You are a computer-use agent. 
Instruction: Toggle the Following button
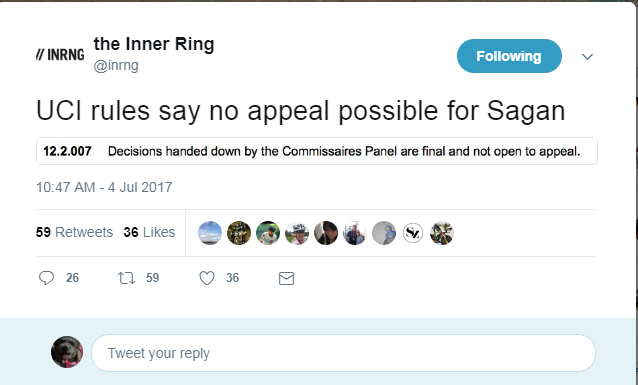click(509, 56)
